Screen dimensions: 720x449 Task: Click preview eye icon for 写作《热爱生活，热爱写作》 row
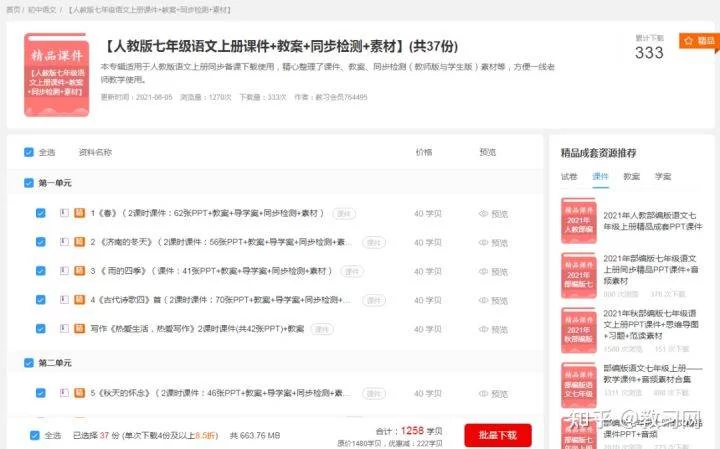click(x=484, y=328)
